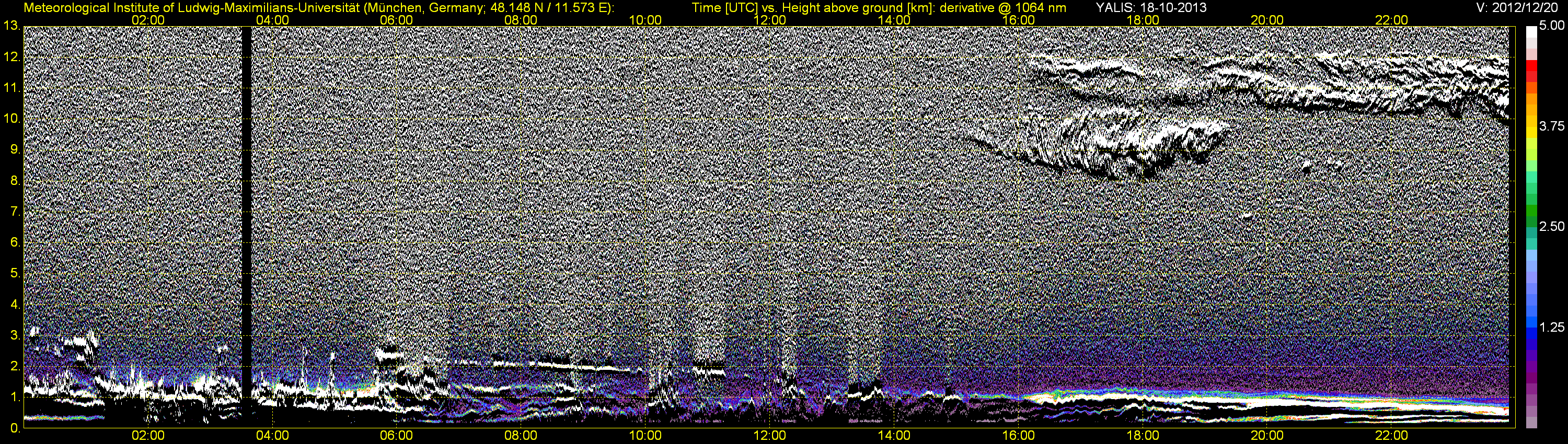Screen dimensions: 1568x444
Task: Click the height axis label '10.'
Action: [11, 119]
